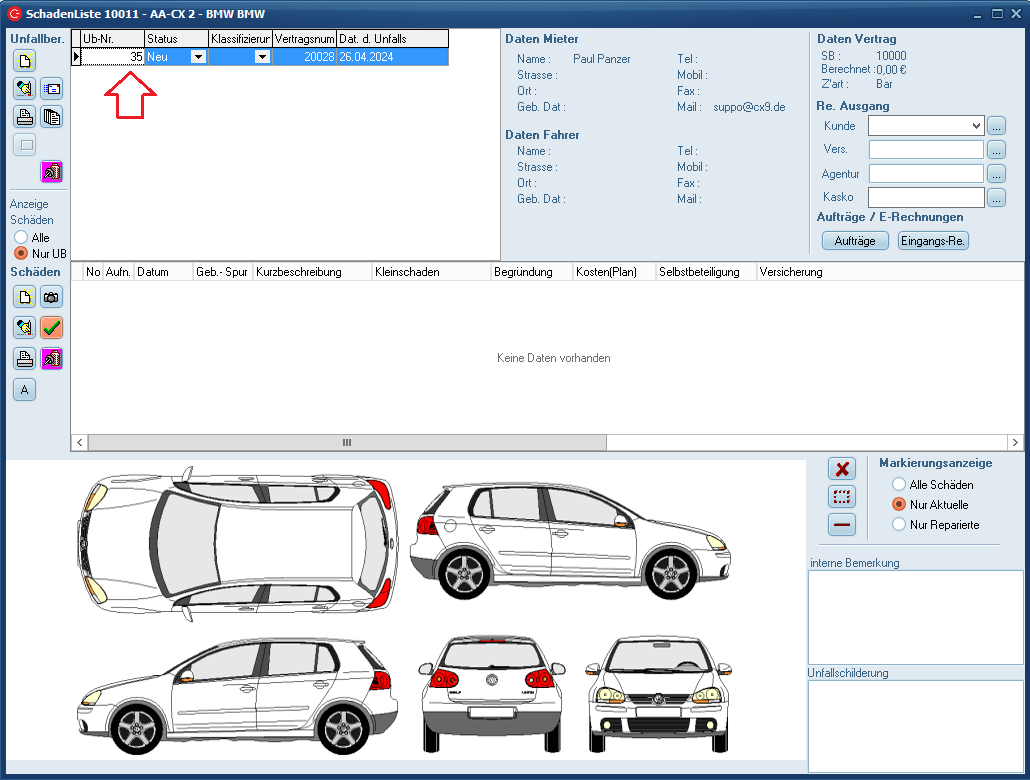Click the green checkmark icon in Schäden
1030x780 pixels.
click(51, 327)
